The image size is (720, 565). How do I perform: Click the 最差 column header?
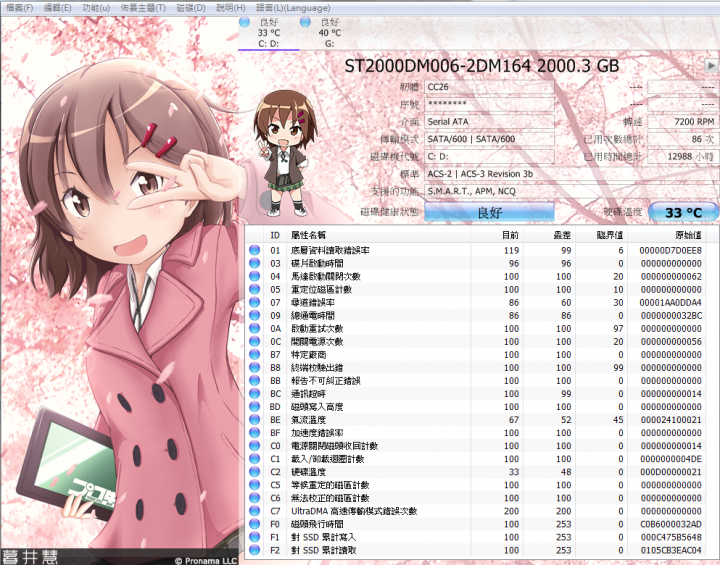pos(549,235)
